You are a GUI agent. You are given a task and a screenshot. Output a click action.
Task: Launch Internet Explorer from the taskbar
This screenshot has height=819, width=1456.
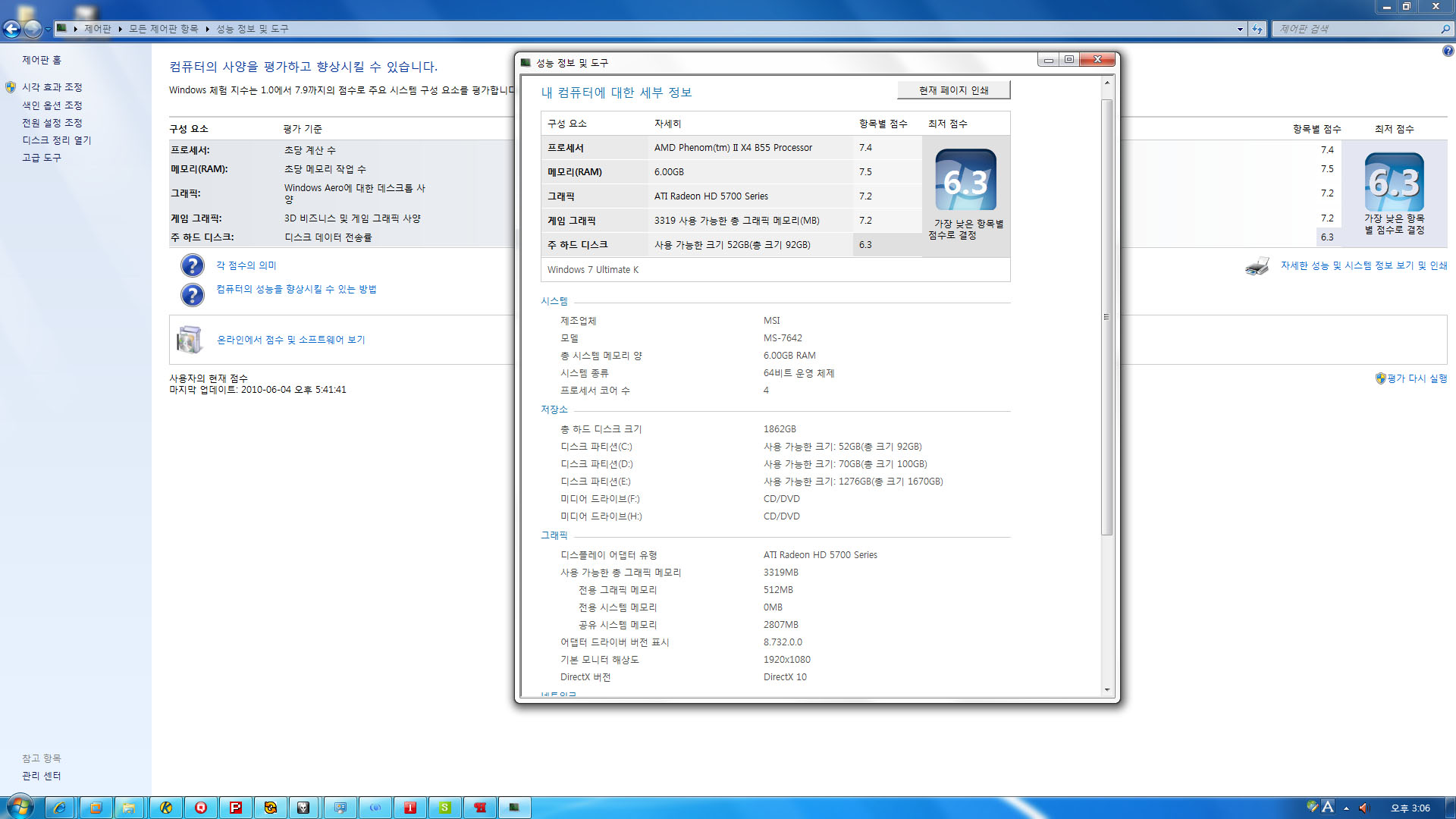(60, 808)
